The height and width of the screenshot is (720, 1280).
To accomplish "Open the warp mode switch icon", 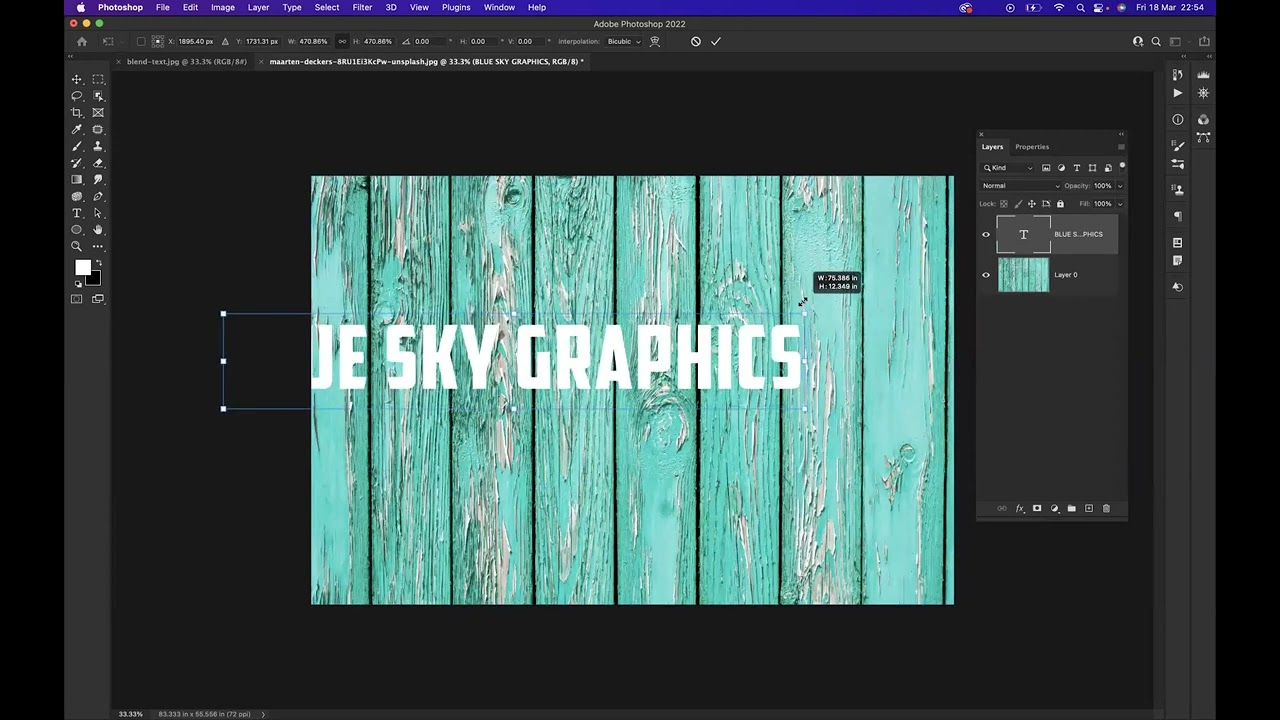I will [x=655, y=42].
